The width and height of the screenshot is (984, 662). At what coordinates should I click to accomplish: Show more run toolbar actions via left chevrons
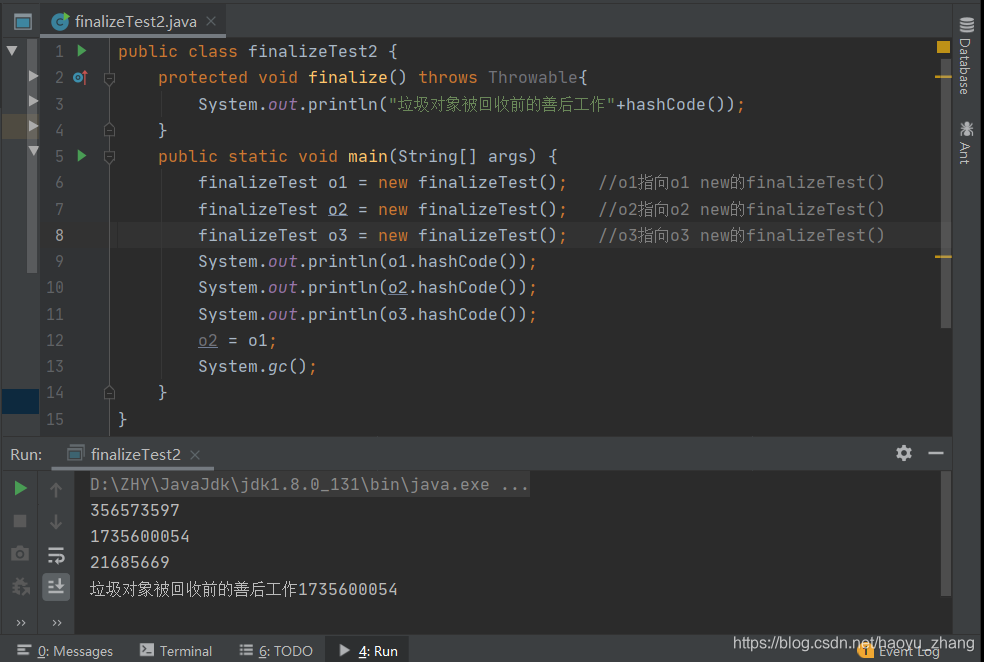(x=21, y=622)
